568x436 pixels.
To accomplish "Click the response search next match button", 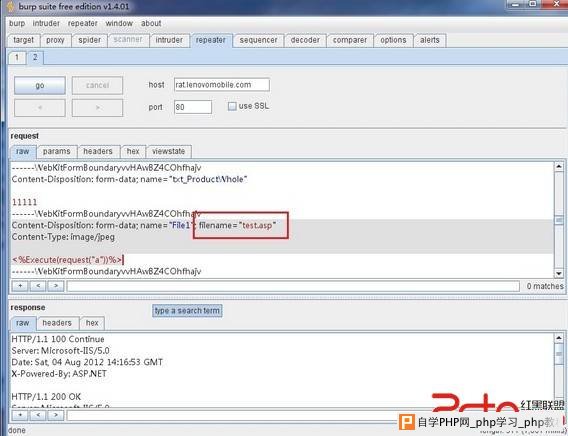I will coord(56,415).
